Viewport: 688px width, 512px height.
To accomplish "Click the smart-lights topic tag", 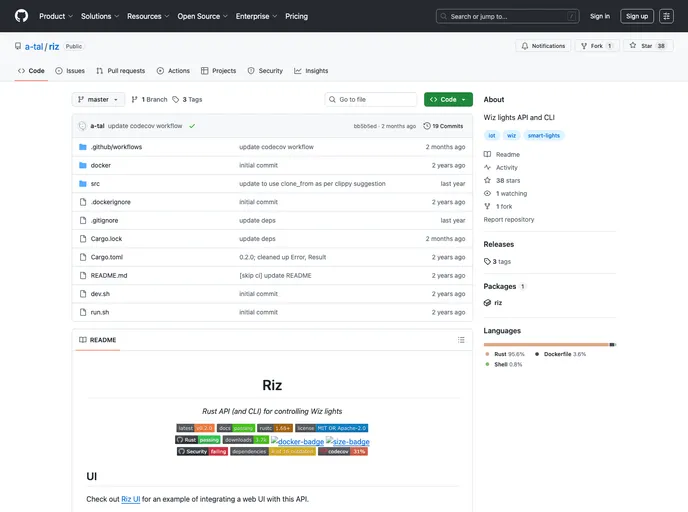I will 544,136.
